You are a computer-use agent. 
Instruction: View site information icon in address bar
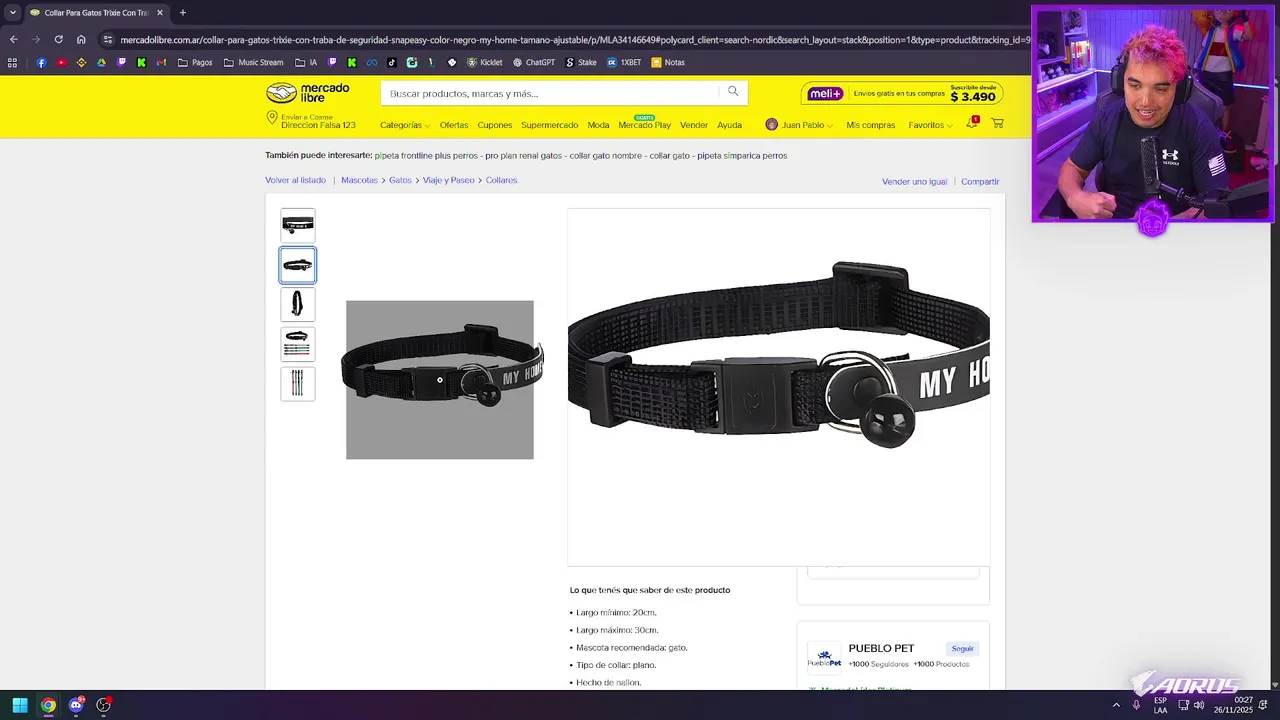(107, 40)
